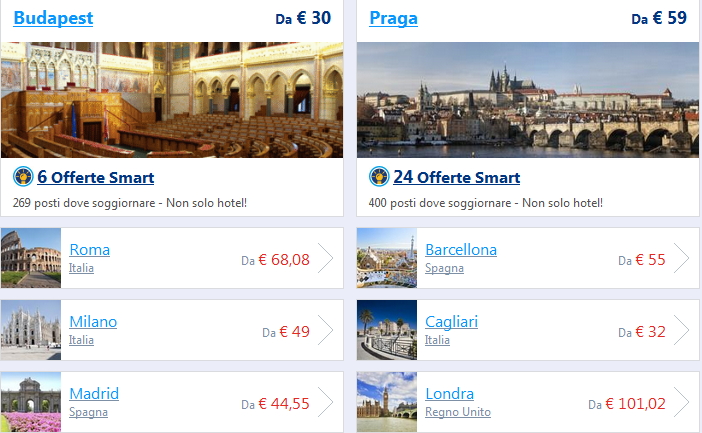
Task: Click Smart deal badge icon under Budapest
Action: pyautogui.click(x=23, y=177)
